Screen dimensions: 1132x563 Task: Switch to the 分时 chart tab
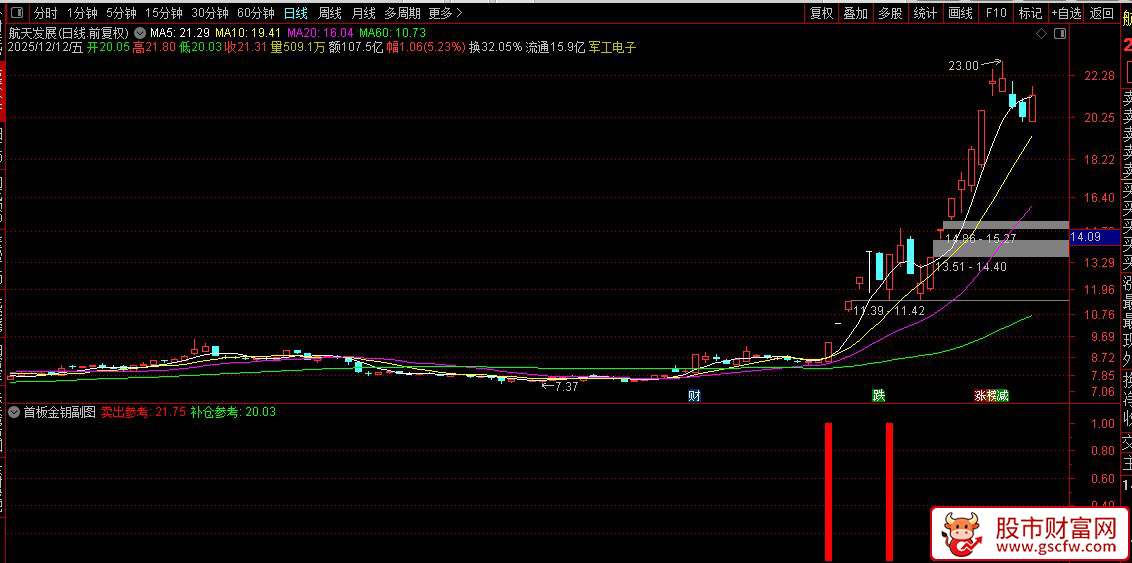[x=46, y=13]
